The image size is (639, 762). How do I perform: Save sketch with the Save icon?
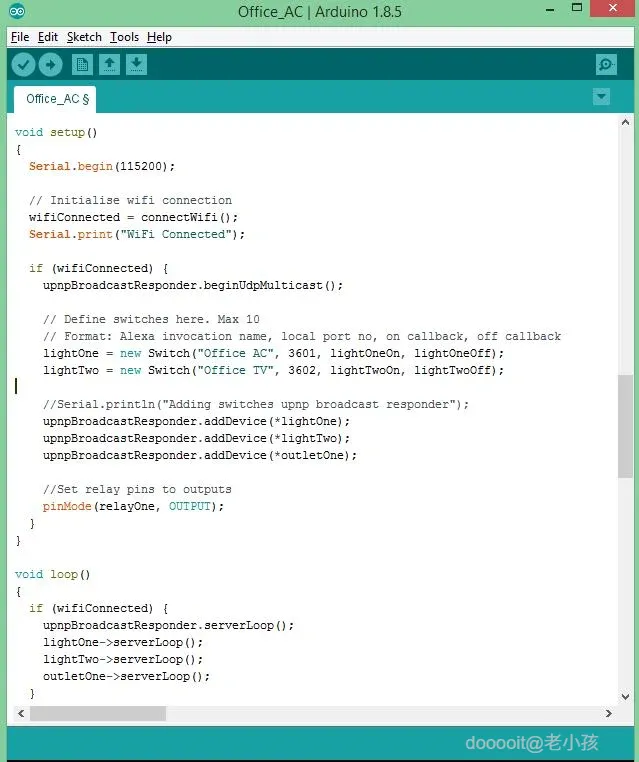137,65
